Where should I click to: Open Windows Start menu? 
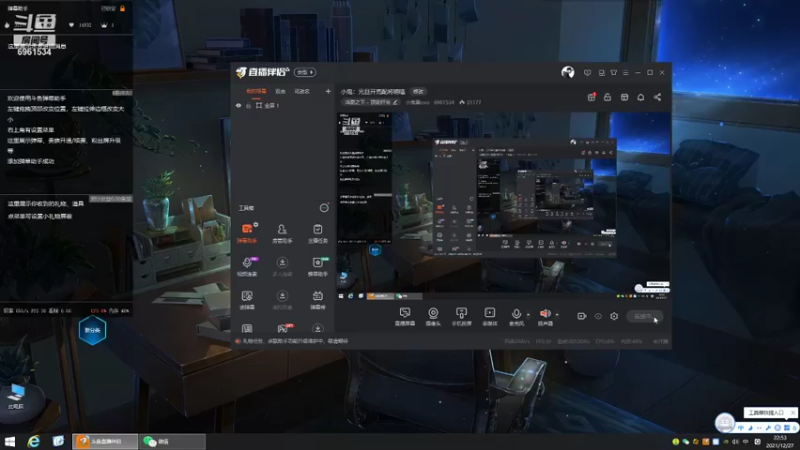coord(10,441)
